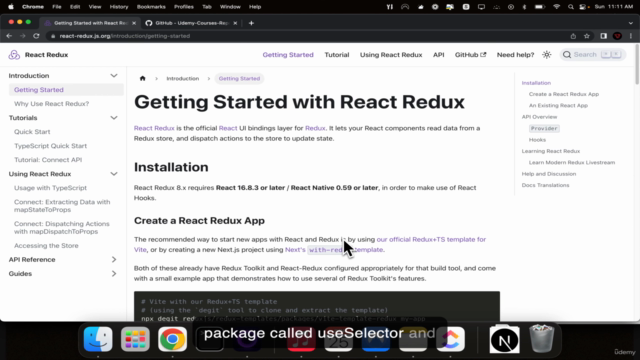Open Connect: Extracting Data with mapStateToProps
Image resolution: width=640 pixels, height=360 pixels.
pos(62,206)
